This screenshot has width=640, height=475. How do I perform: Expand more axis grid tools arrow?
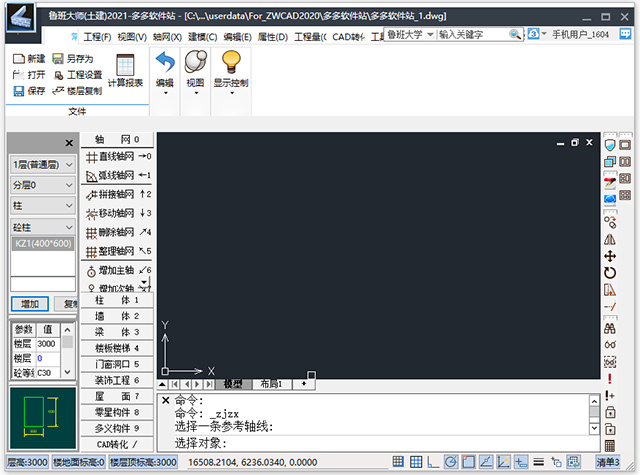coord(144,282)
